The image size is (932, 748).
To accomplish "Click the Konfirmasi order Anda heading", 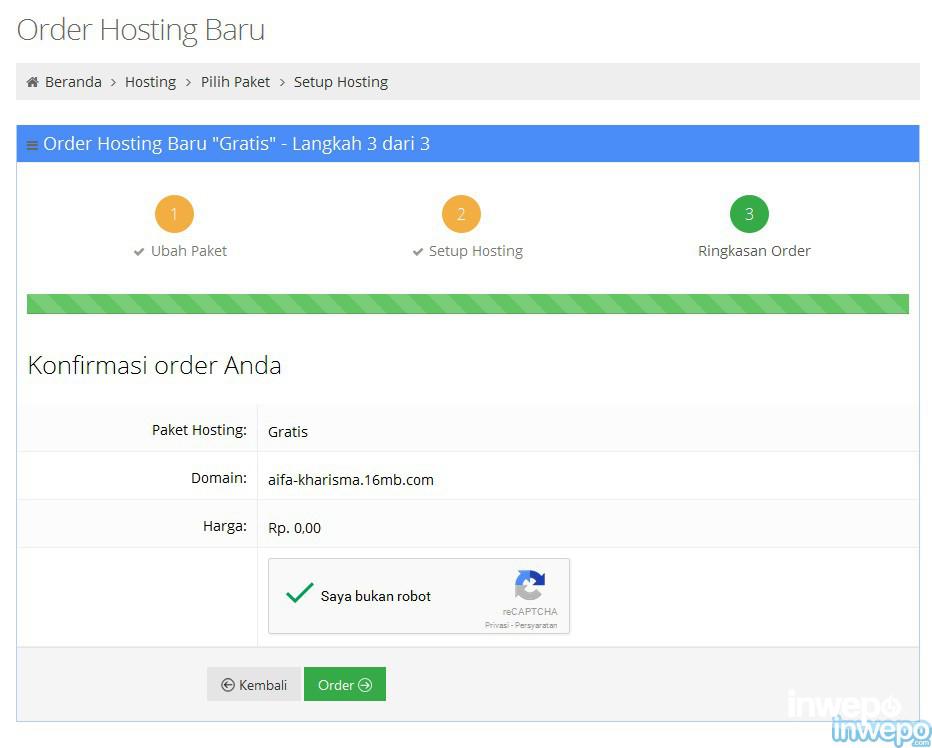I will click(155, 365).
